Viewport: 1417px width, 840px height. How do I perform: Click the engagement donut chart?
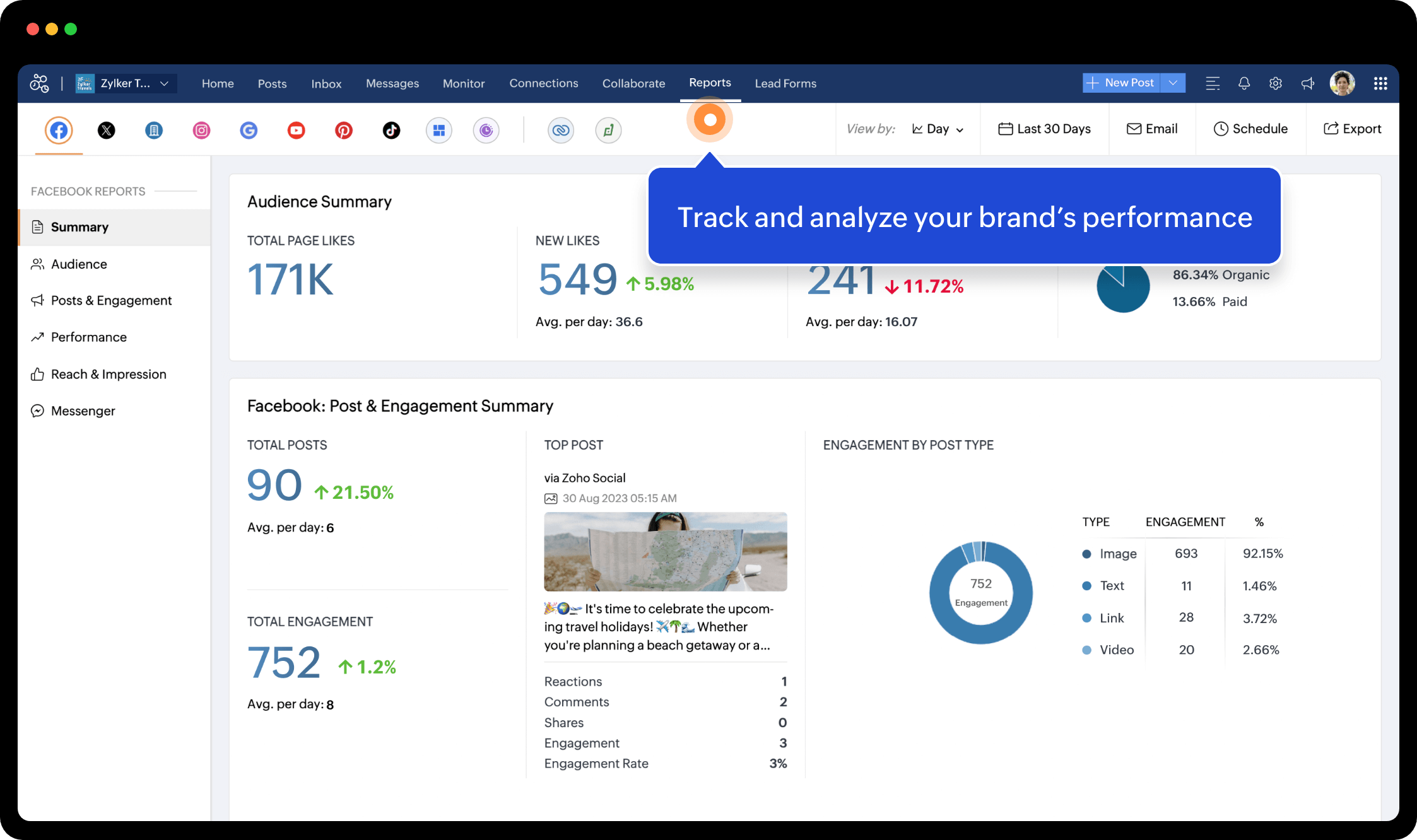click(x=980, y=593)
